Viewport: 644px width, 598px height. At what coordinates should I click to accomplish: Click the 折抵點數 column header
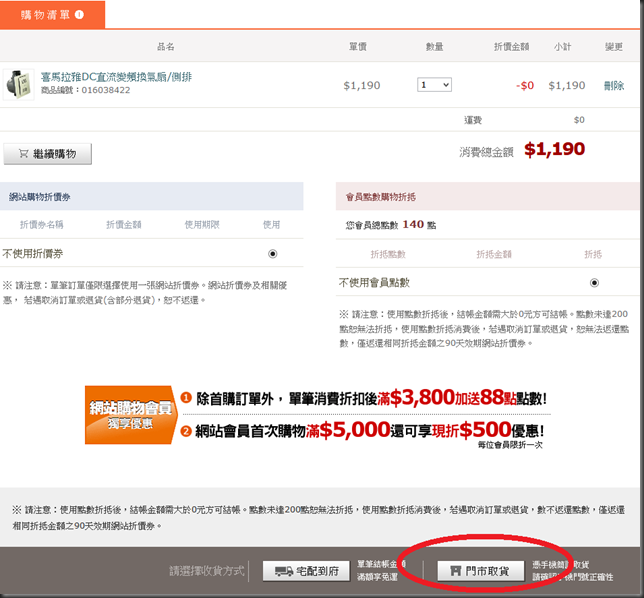click(x=388, y=254)
